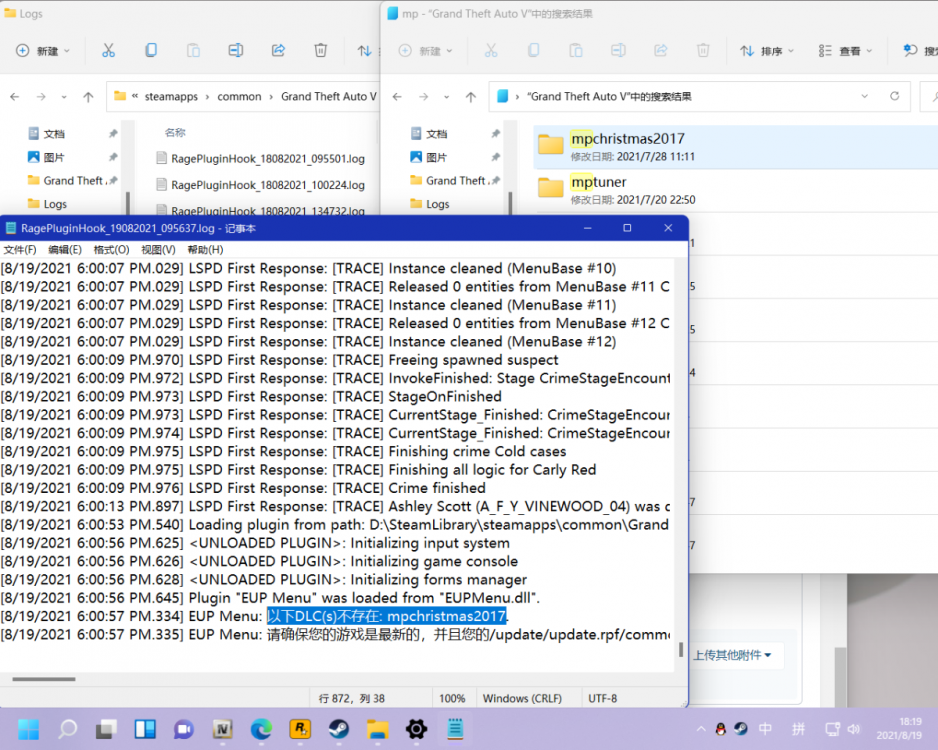Open Task View on taskbar
Image resolution: width=938 pixels, height=750 pixels.
(106, 729)
